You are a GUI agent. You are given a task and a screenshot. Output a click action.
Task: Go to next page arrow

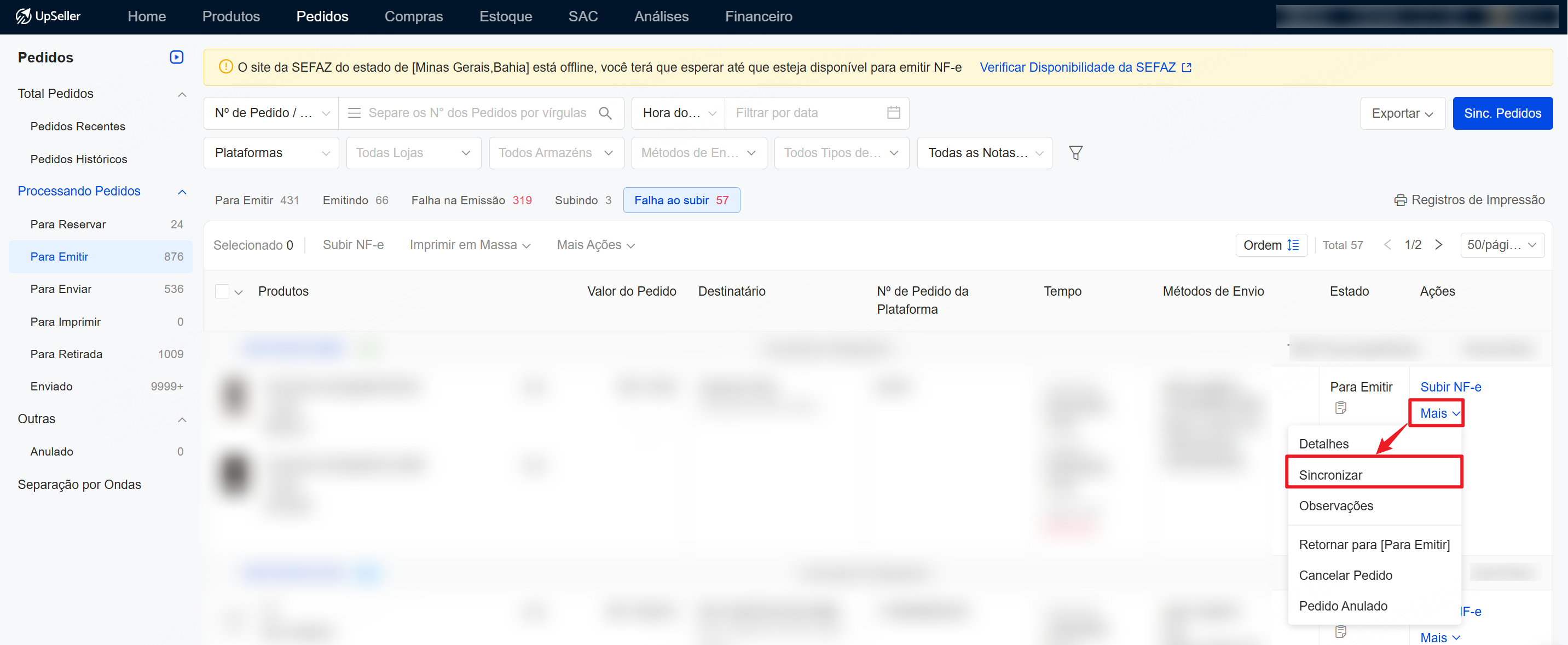point(1438,245)
